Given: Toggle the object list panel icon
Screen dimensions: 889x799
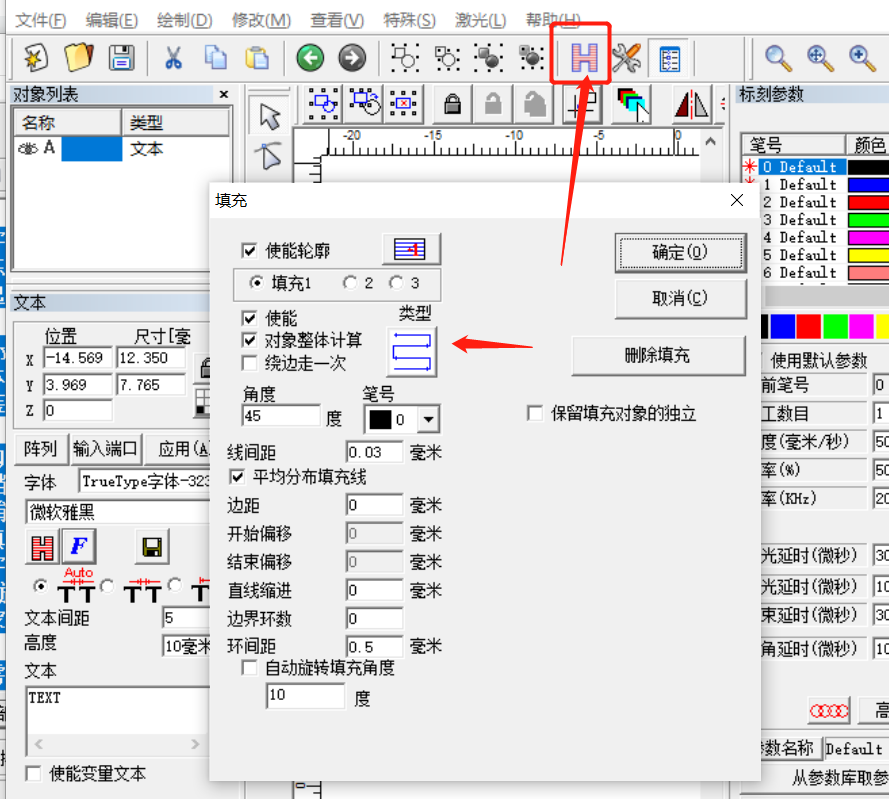Looking at the screenshot, I should (669, 58).
